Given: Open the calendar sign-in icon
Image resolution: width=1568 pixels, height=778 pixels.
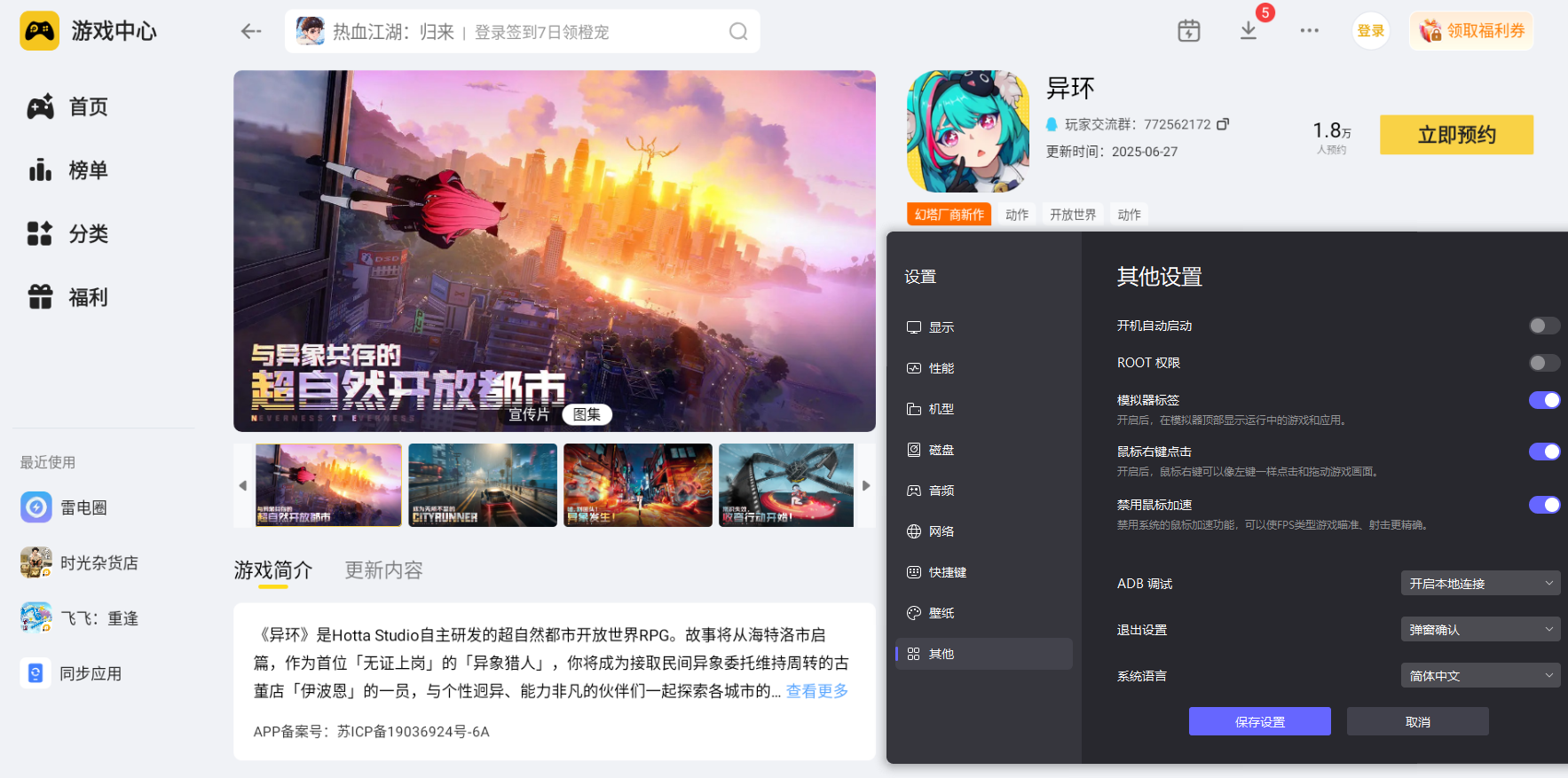Looking at the screenshot, I should (x=1189, y=31).
